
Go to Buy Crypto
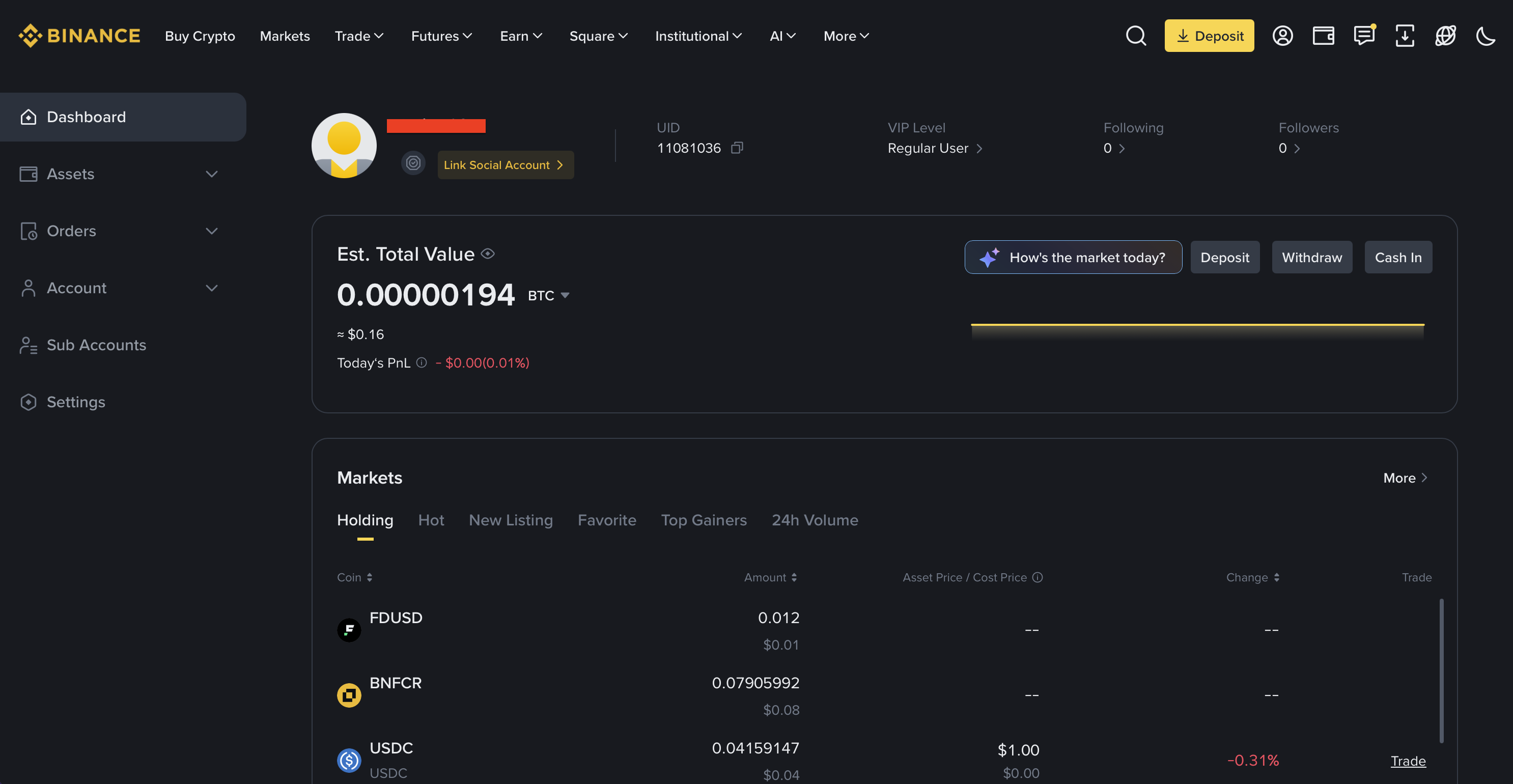click(x=200, y=36)
